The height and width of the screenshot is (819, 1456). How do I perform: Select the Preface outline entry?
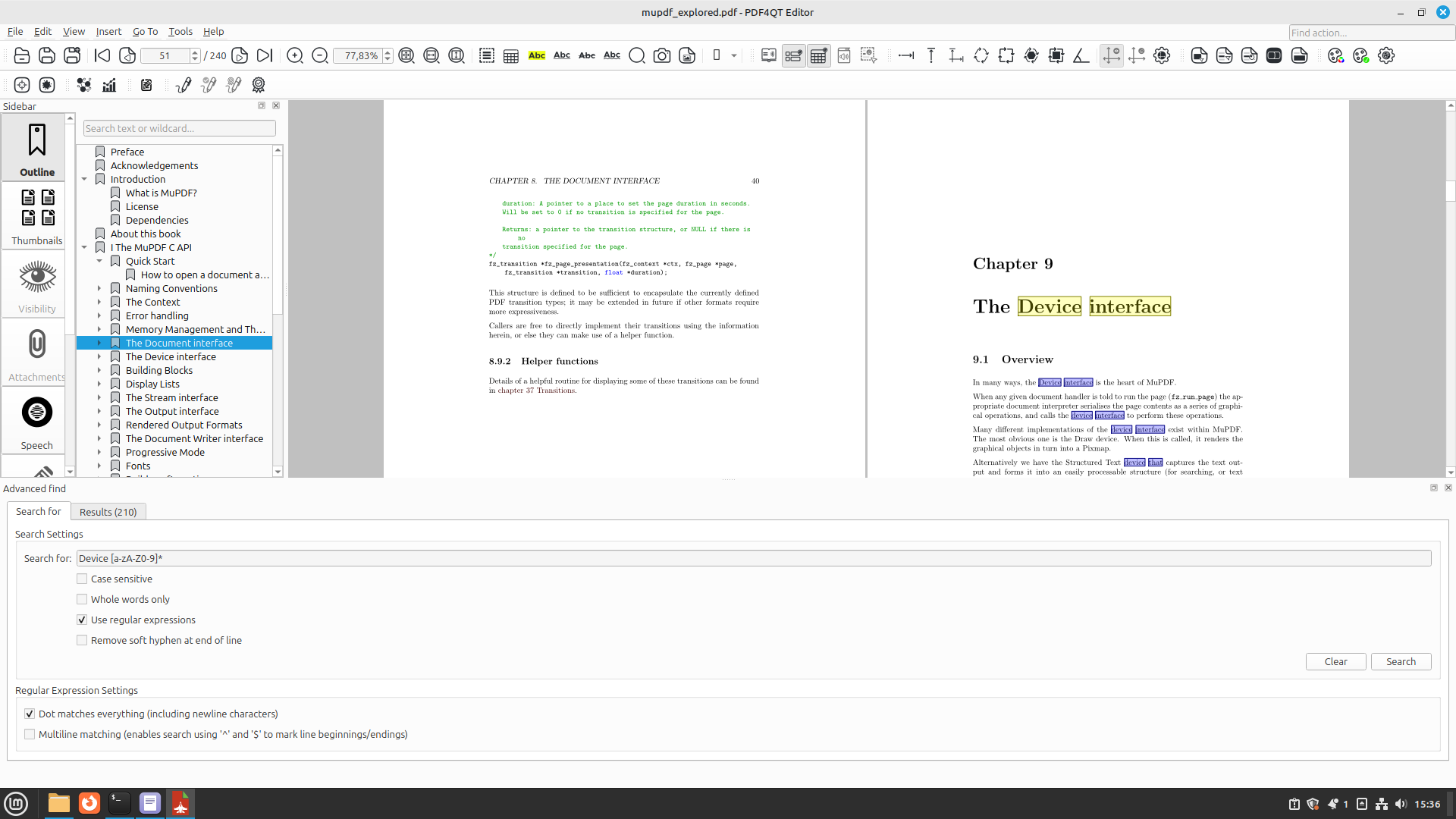tap(127, 152)
